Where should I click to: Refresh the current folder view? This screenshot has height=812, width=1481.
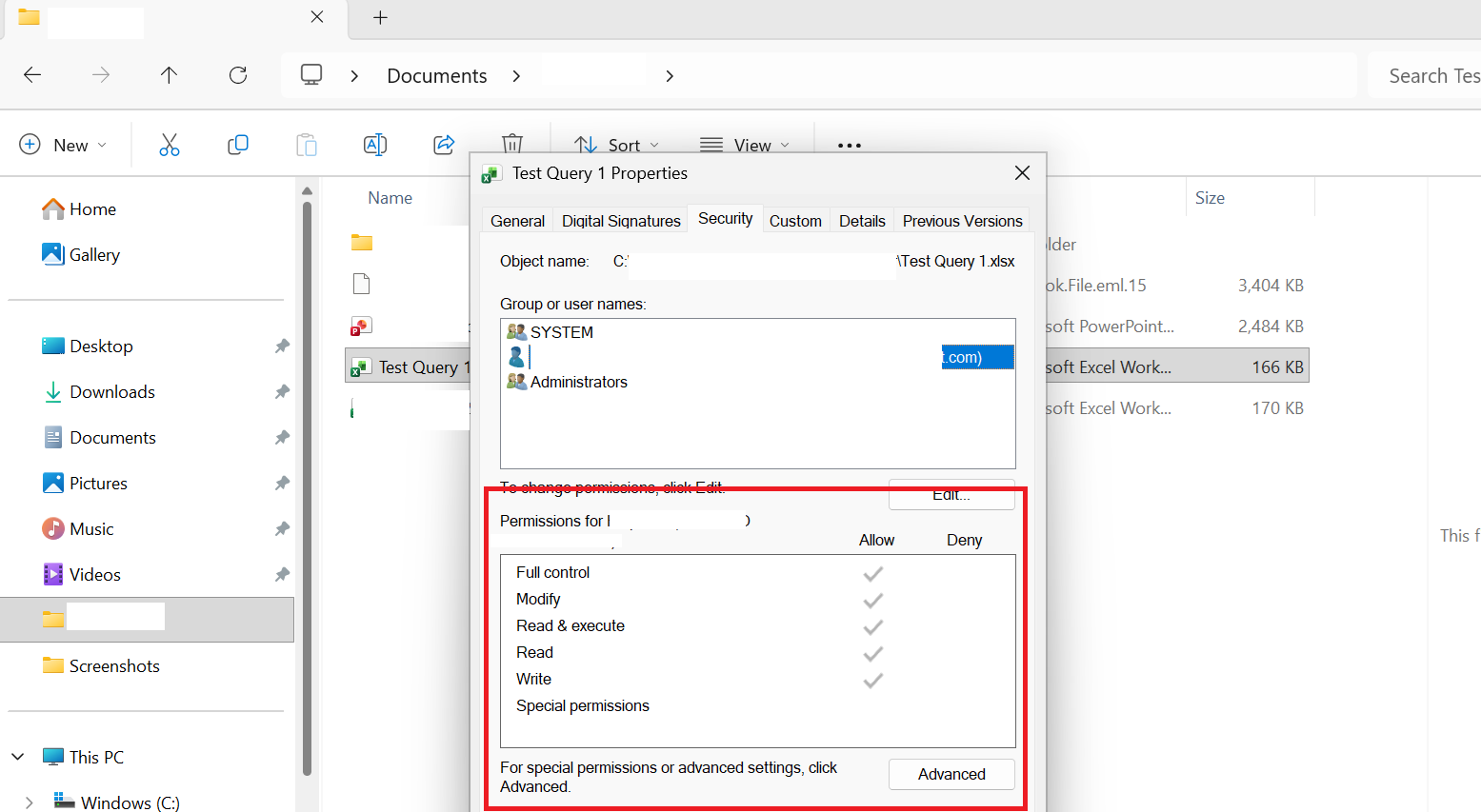[x=238, y=75]
